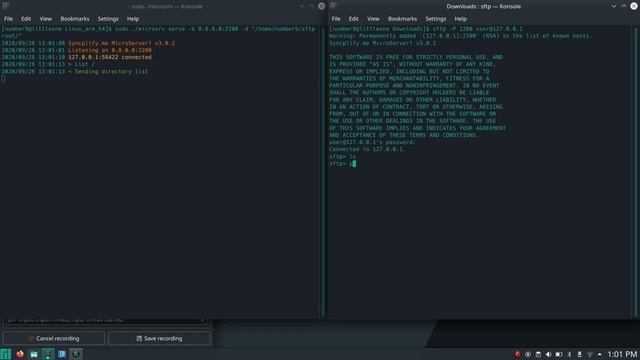Open Edit menu in left Konsole window

26,19
